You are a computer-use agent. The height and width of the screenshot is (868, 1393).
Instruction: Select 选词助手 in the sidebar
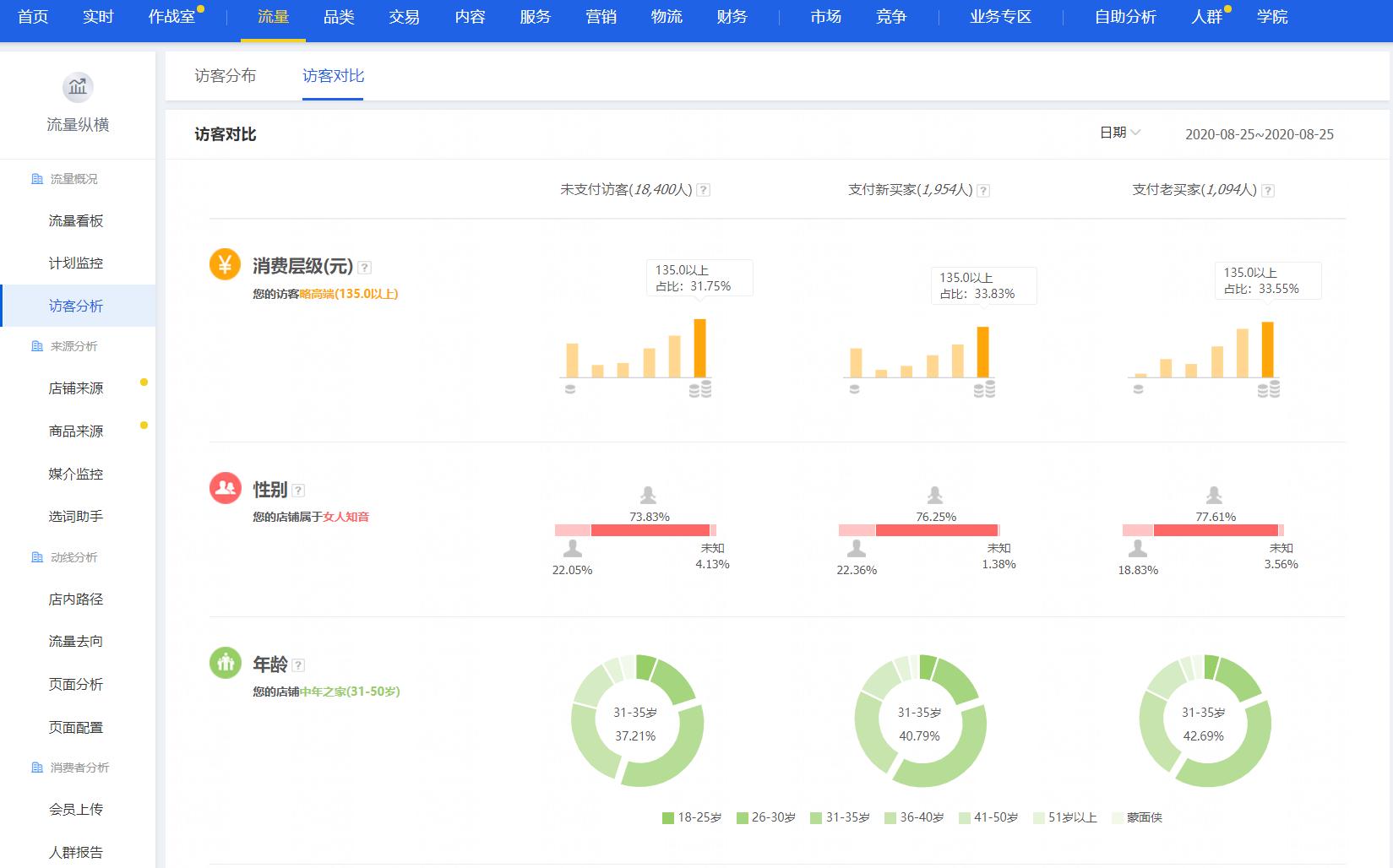tap(73, 516)
